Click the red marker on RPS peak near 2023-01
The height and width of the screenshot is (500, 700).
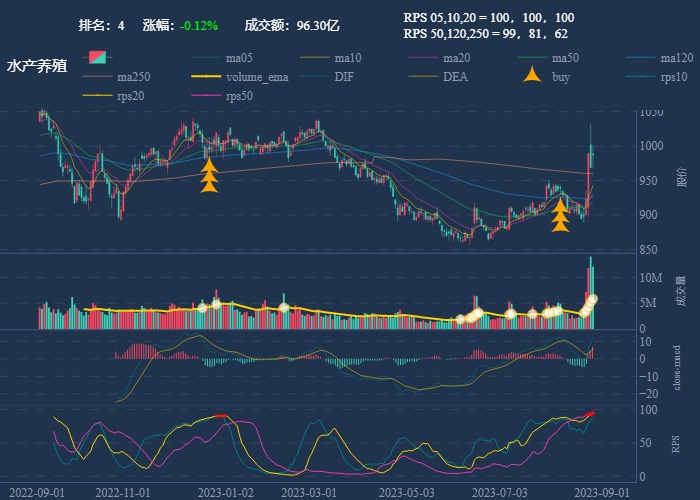(x=222, y=416)
